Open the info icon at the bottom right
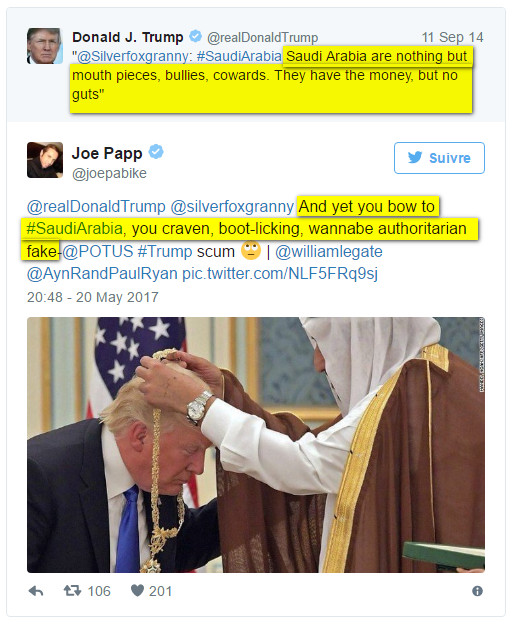This screenshot has width=512, height=625. (x=477, y=591)
